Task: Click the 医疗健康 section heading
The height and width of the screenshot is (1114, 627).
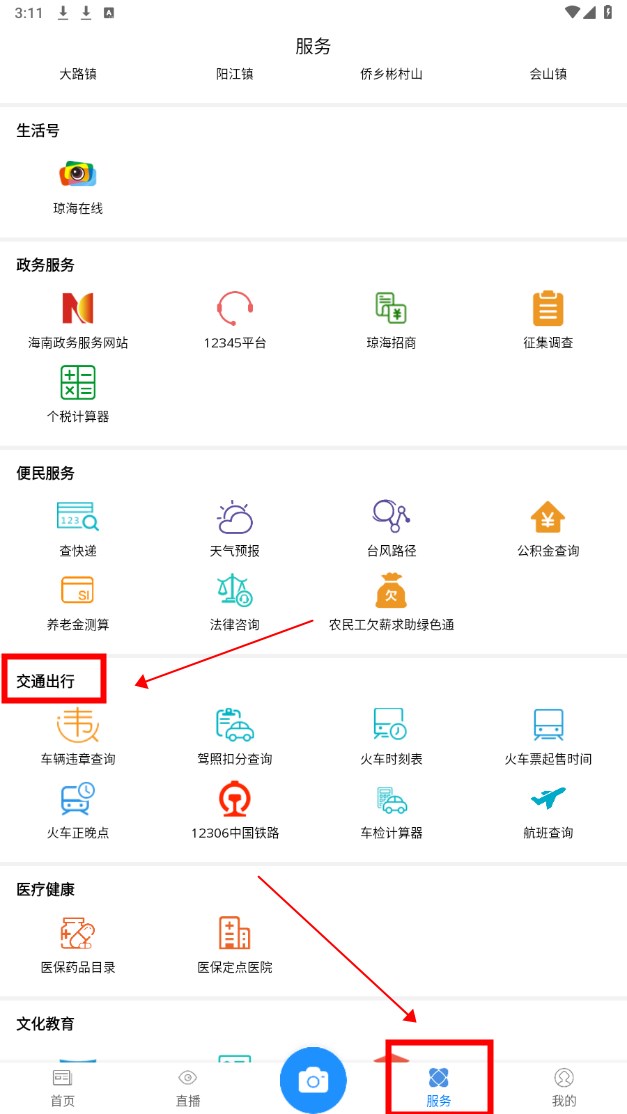Action: [x=45, y=889]
